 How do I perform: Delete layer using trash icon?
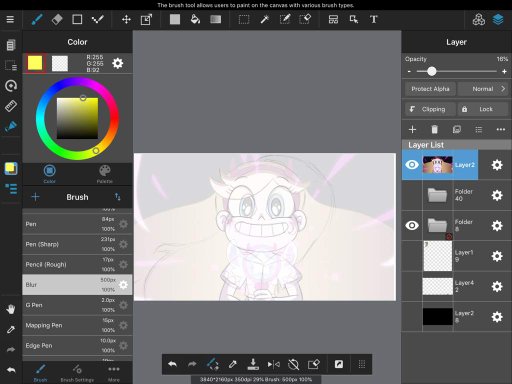(434, 129)
